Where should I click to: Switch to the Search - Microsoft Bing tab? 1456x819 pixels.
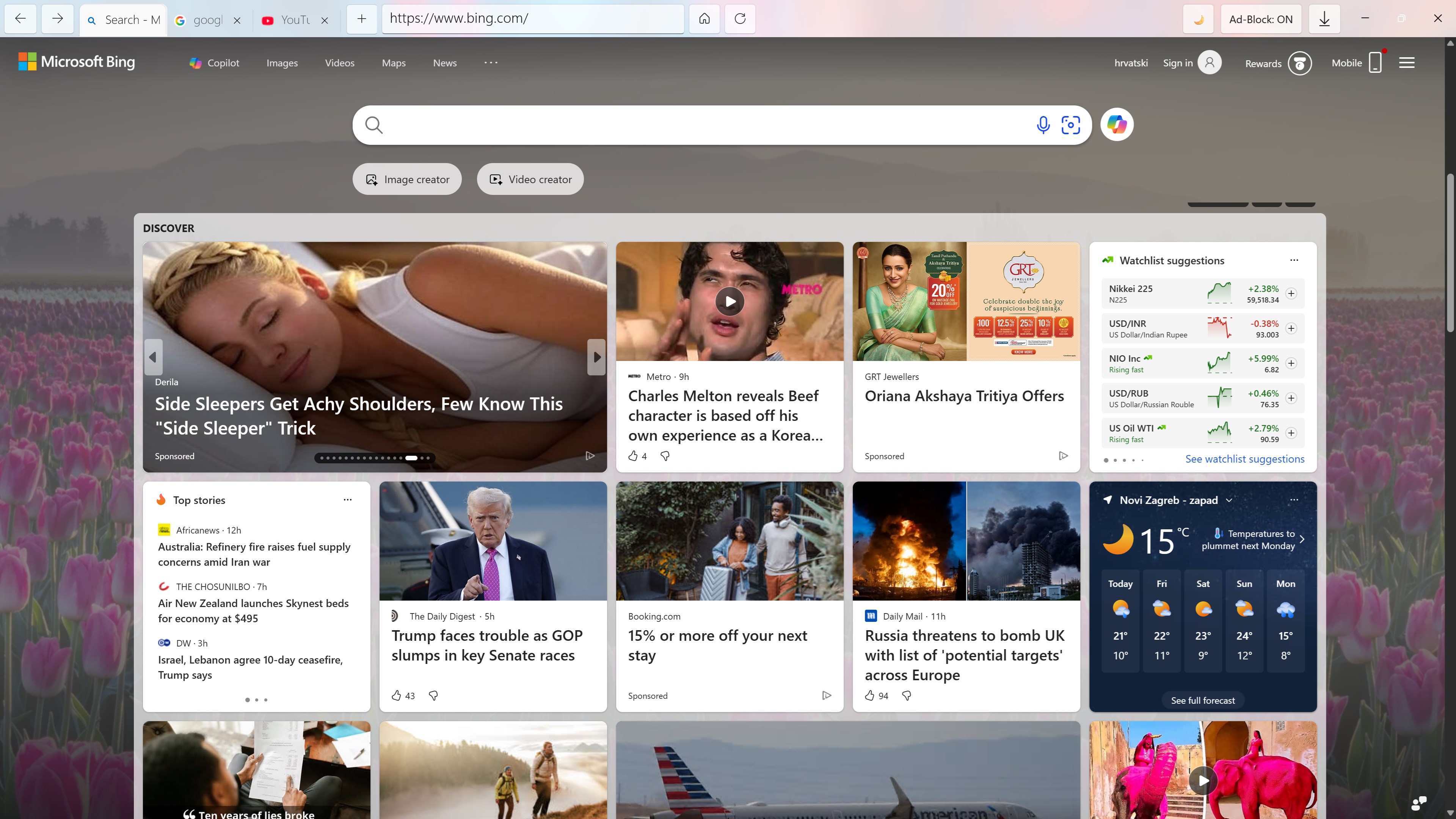pyautogui.click(x=123, y=20)
